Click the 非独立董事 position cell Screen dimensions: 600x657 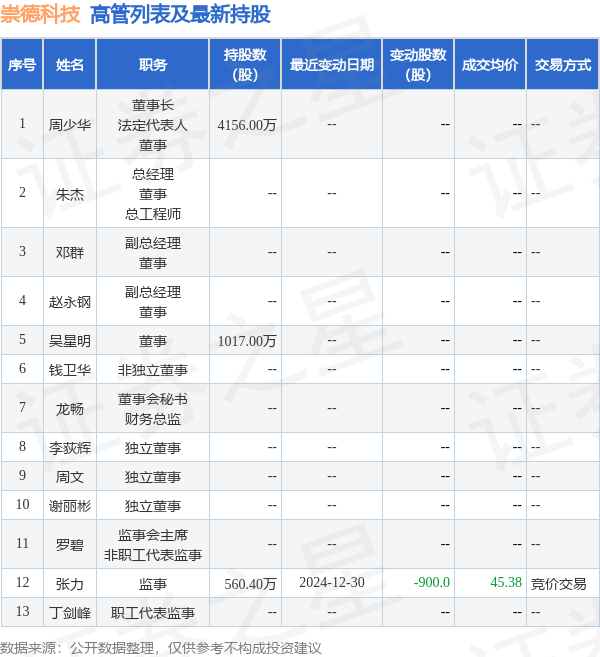[x=153, y=370]
